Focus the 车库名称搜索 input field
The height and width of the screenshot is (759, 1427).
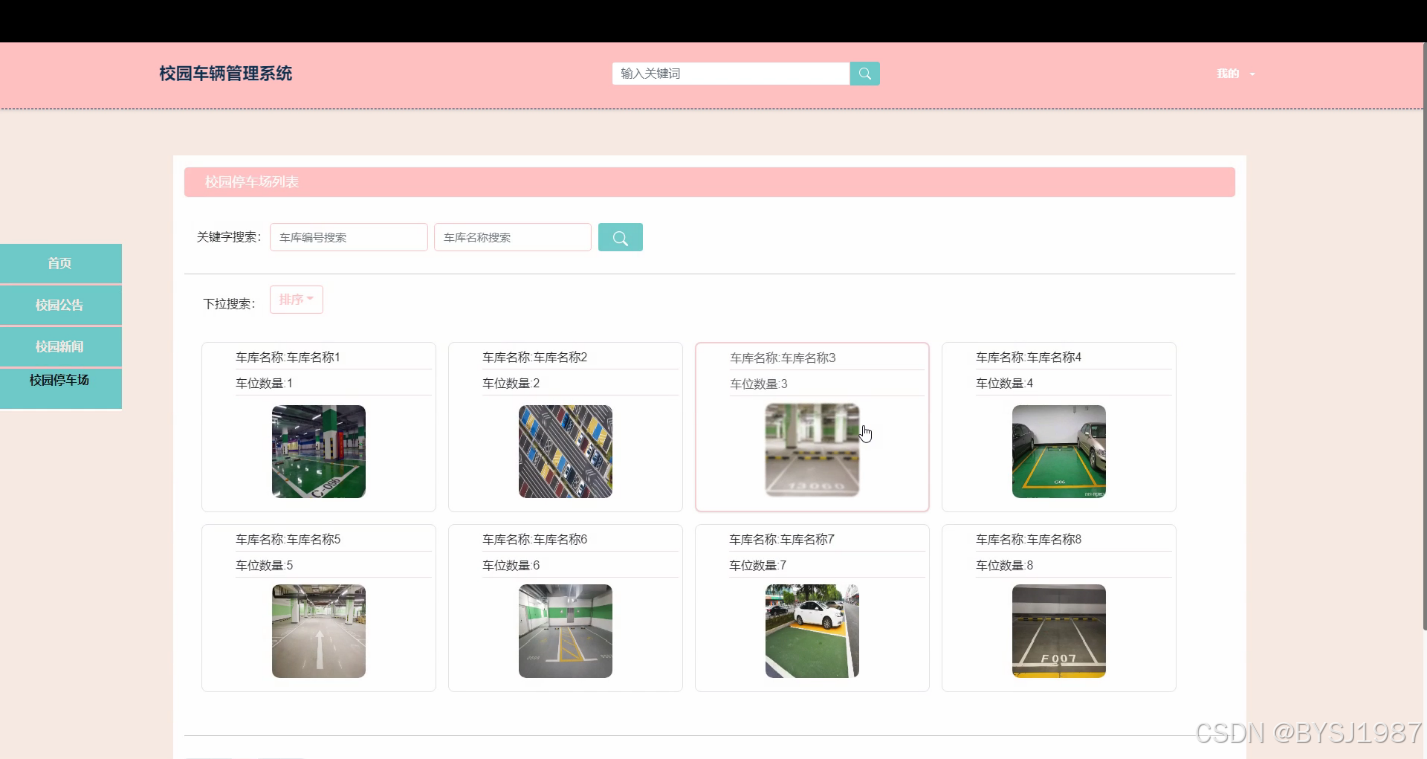pos(513,237)
